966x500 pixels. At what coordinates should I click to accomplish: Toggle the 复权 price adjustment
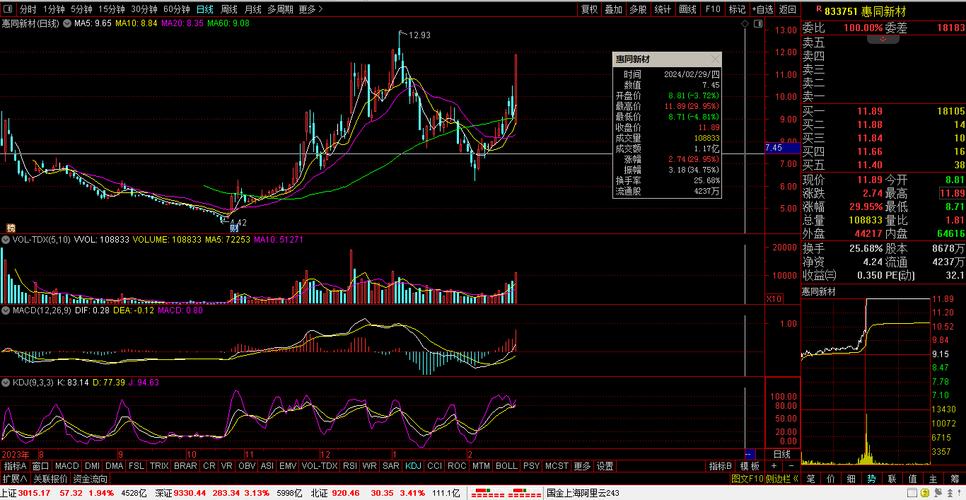pos(590,9)
